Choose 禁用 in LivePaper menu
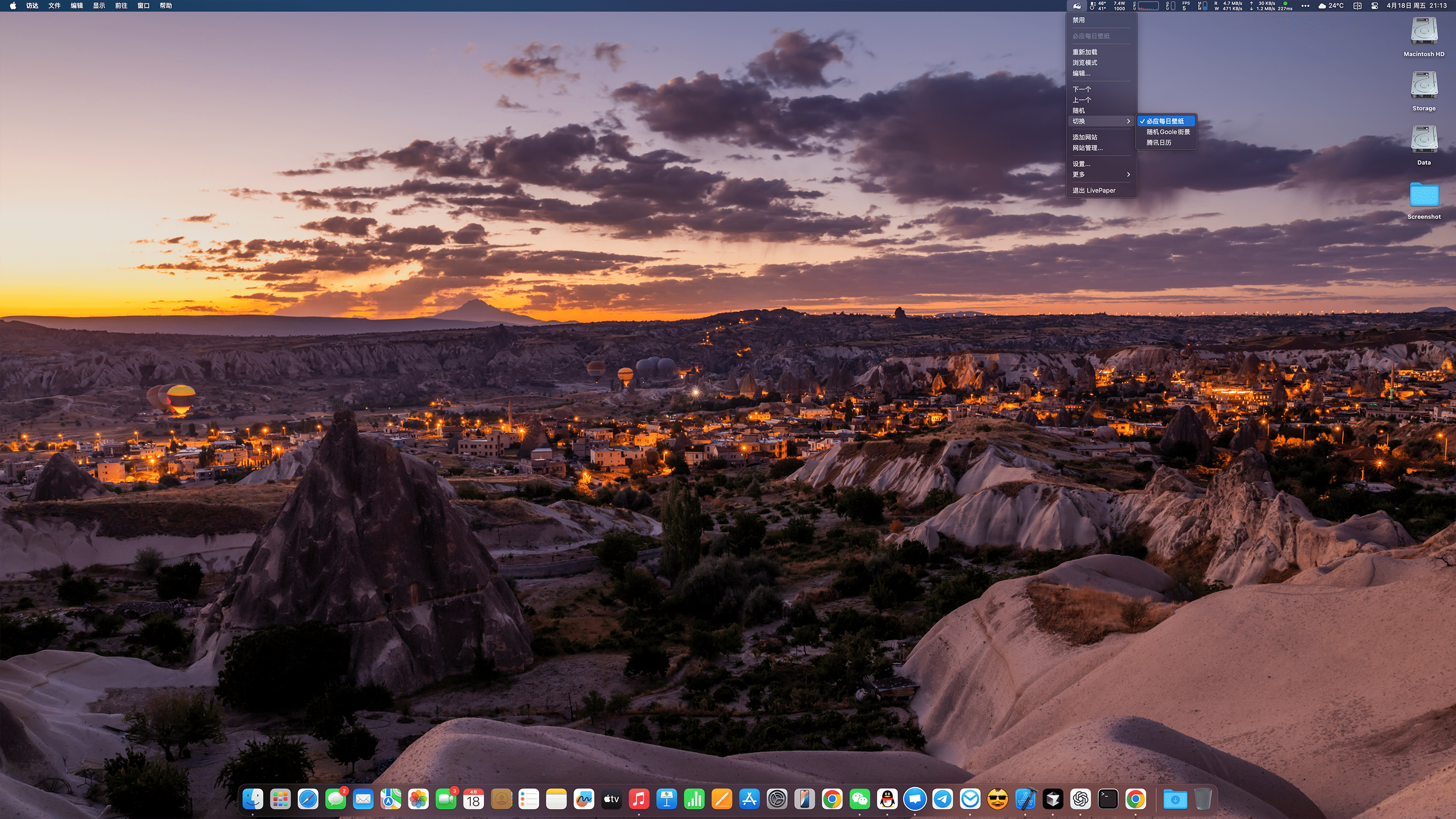The width and height of the screenshot is (1456, 819). tap(1101, 20)
